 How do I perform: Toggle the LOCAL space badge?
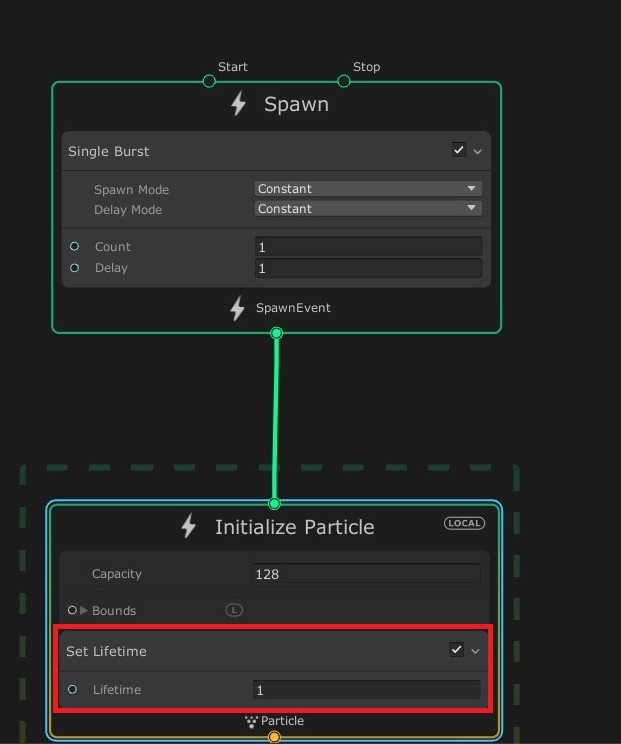pyautogui.click(x=464, y=523)
